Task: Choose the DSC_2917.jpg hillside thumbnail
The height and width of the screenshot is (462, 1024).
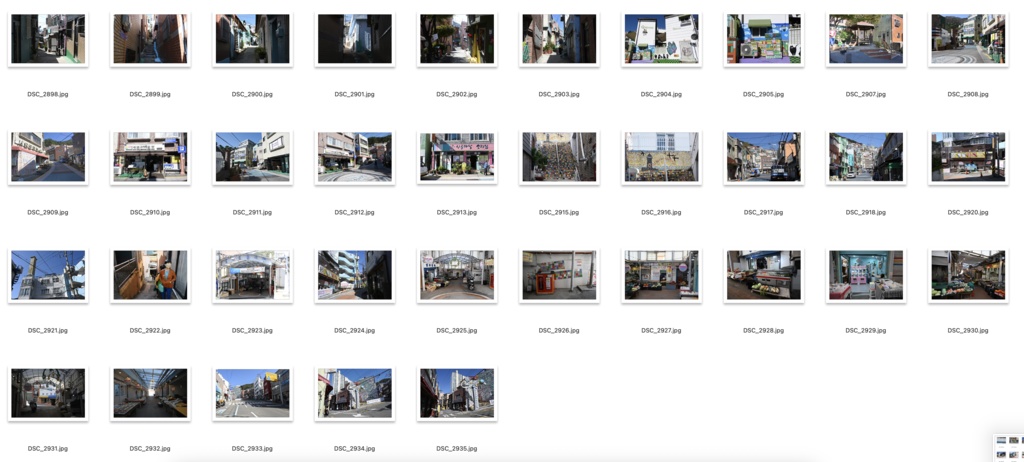Action: (763, 157)
